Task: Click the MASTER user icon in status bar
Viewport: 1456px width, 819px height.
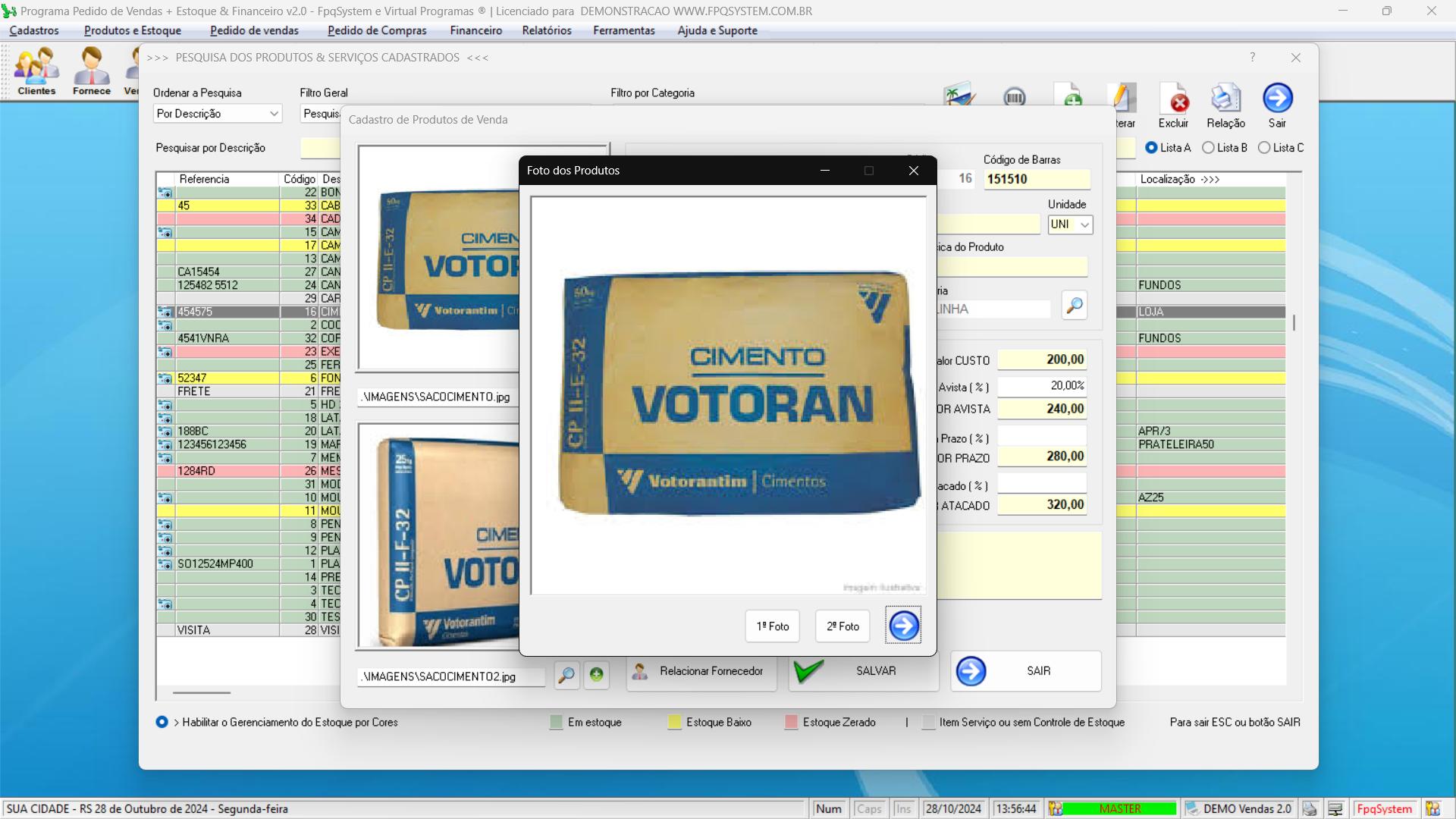Action: pos(1056,809)
